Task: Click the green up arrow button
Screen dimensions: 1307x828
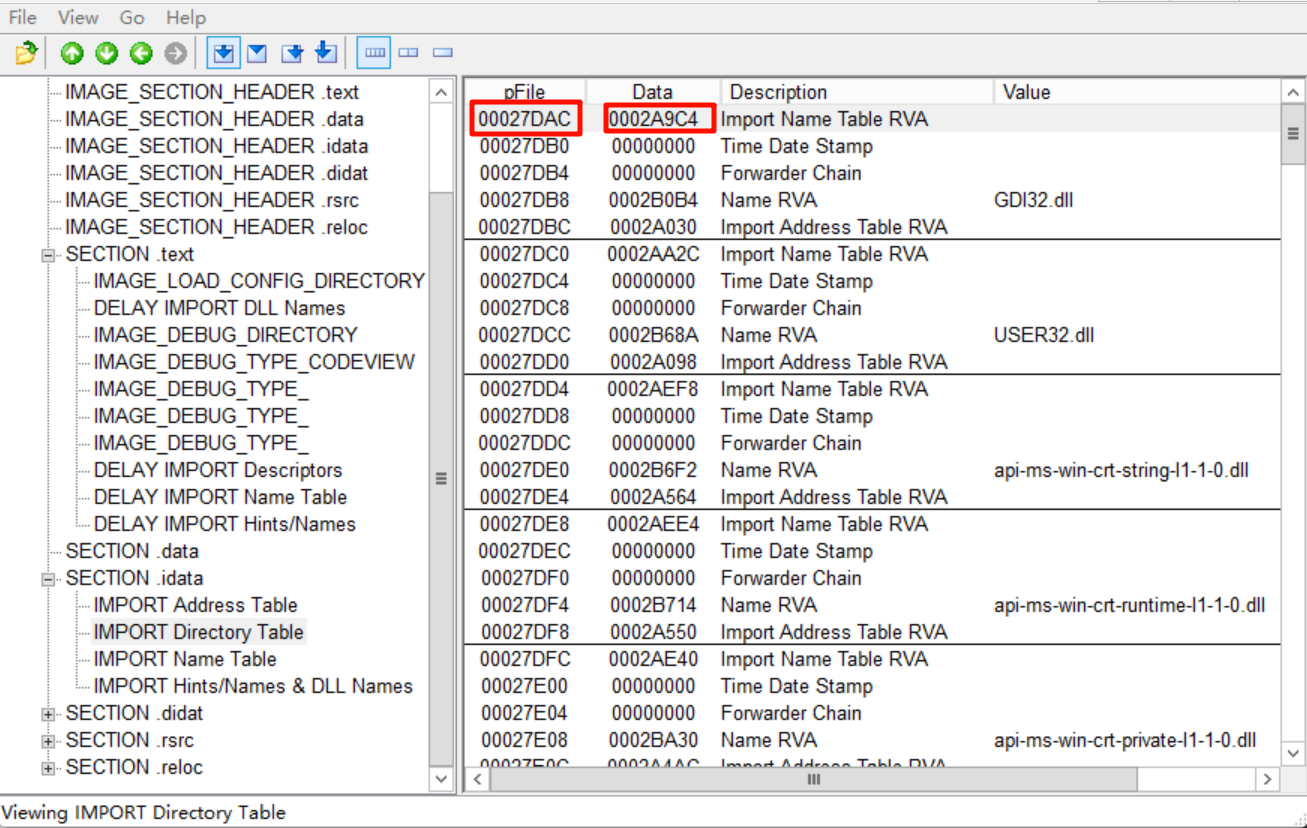Action: coord(72,53)
